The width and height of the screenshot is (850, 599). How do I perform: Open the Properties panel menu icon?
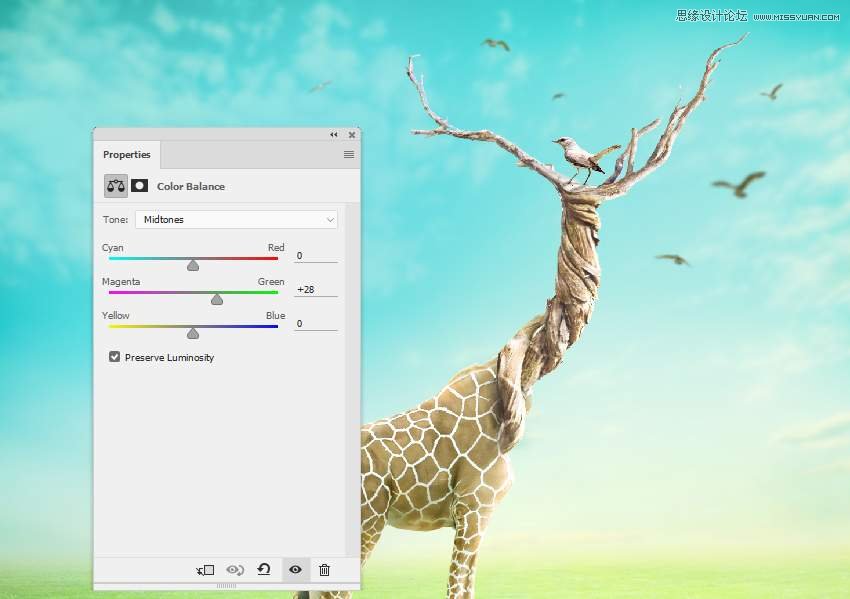(x=349, y=155)
